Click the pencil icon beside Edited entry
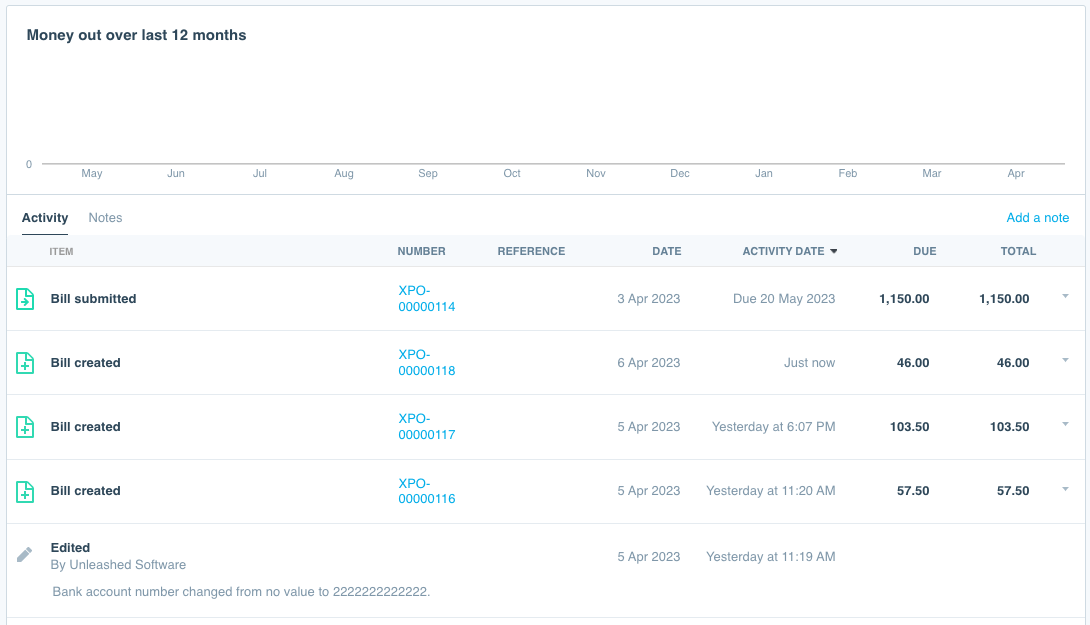Screen dimensions: 1090x625 (x=24, y=555)
